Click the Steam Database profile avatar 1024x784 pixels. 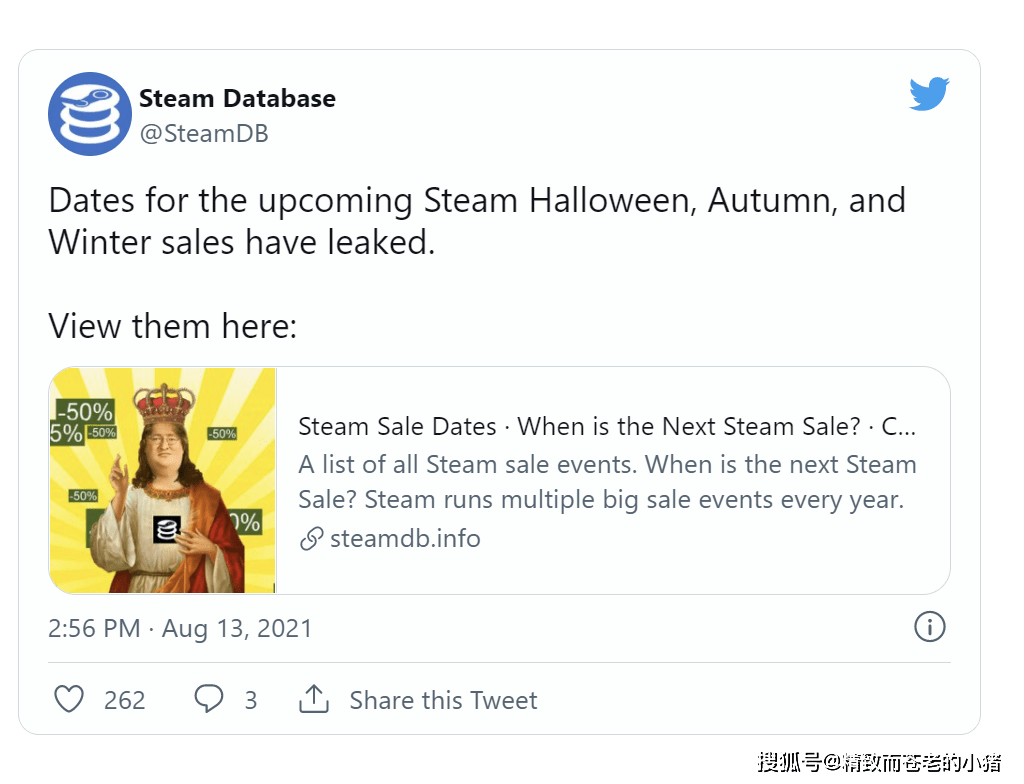point(90,114)
